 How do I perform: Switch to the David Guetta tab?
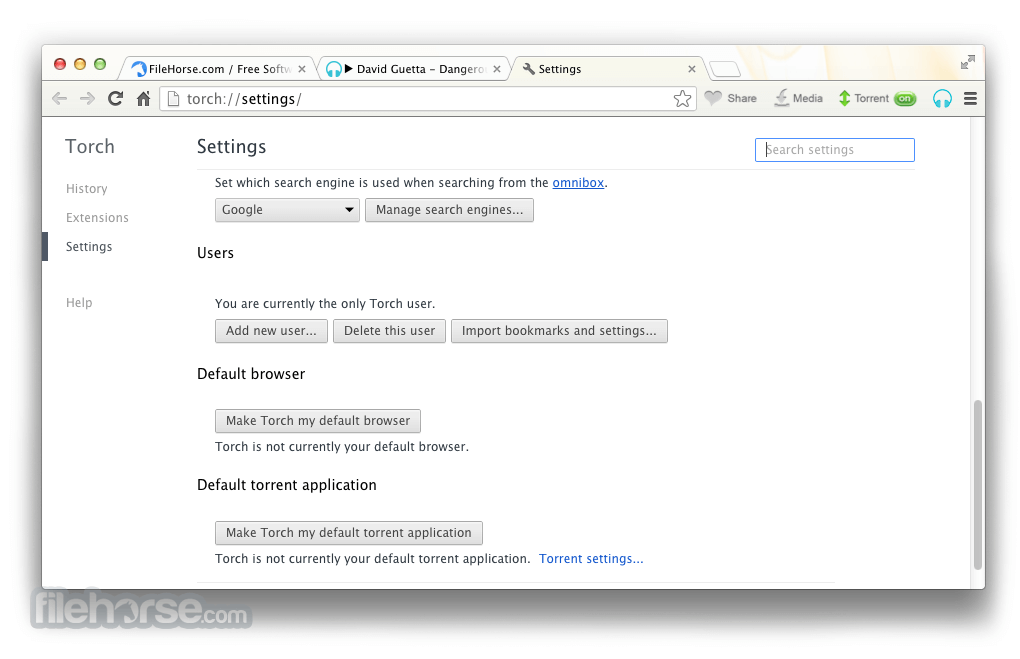[414, 69]
